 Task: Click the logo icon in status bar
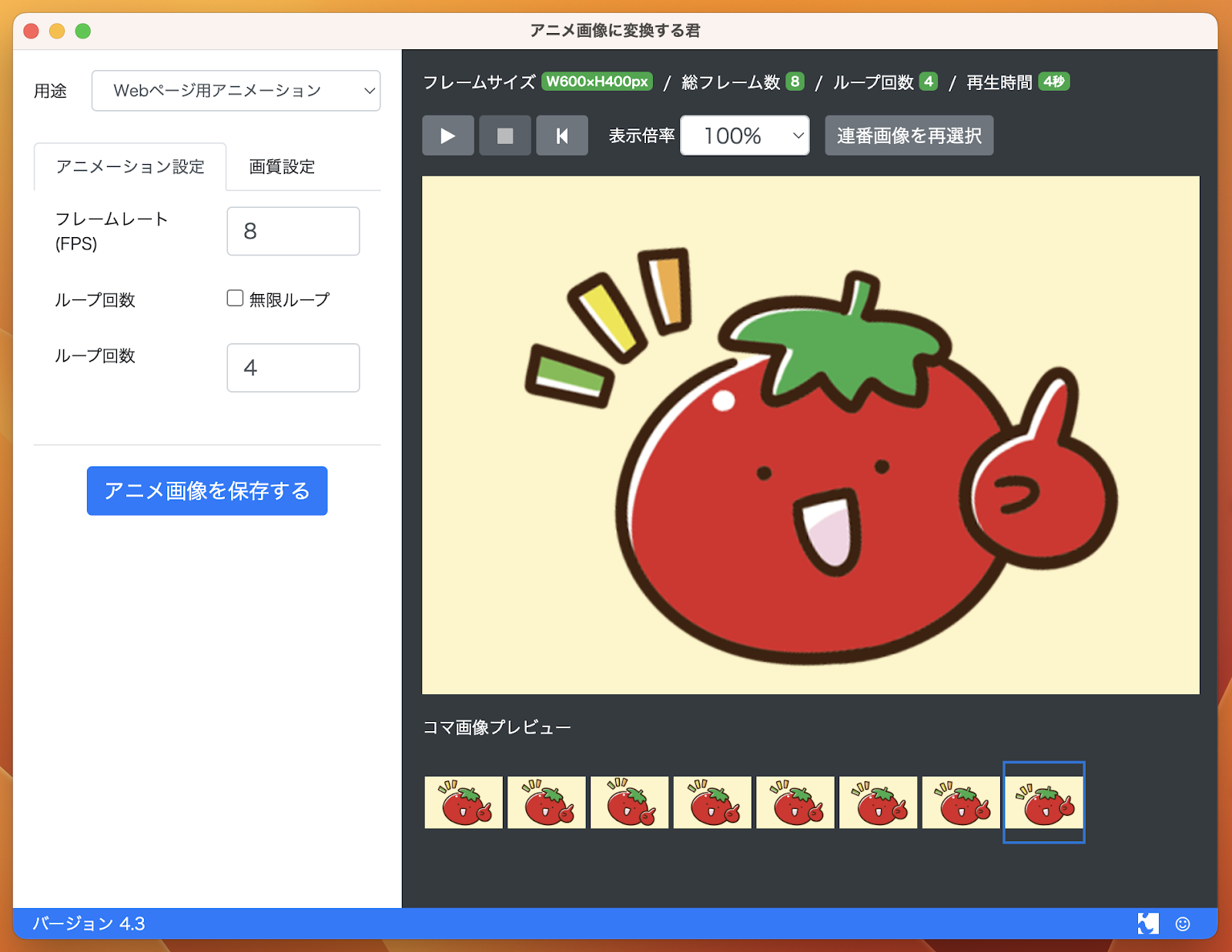(1147, 924)
